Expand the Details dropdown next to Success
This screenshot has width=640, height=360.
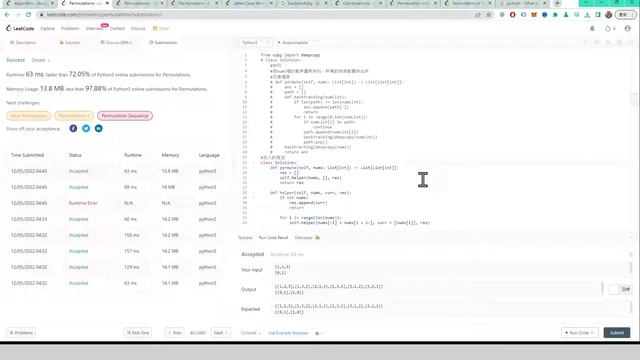[x=41, y=60]
